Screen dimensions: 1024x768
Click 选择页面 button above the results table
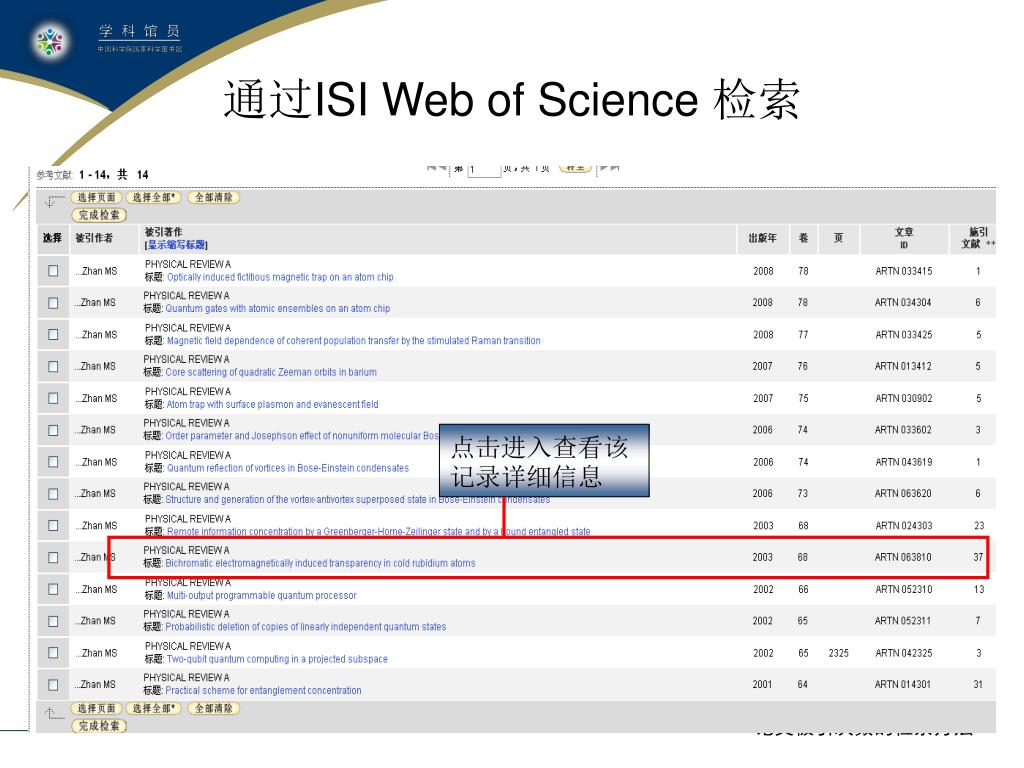tap(96, 197)
